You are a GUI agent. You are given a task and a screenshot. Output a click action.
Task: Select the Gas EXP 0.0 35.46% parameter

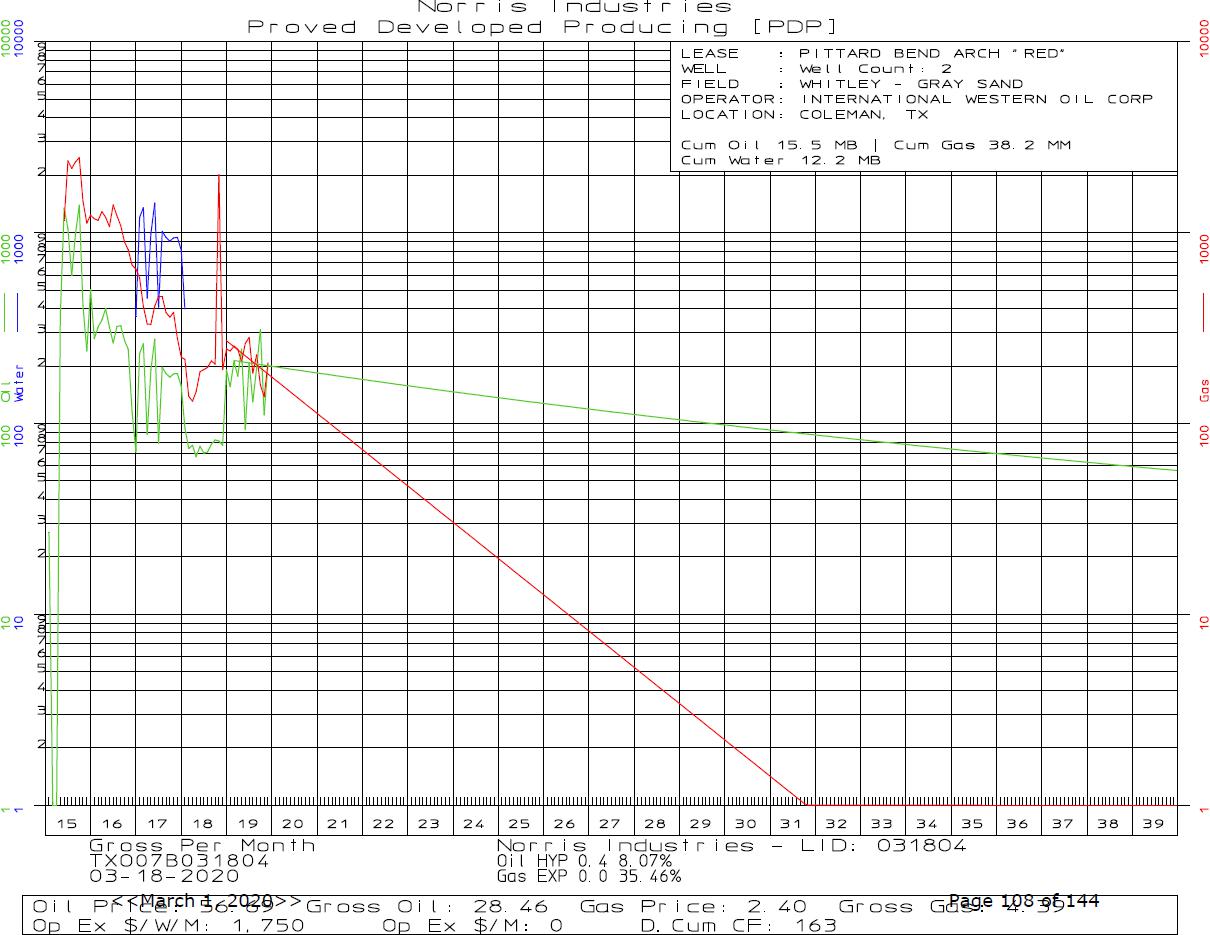coord(588,876)
